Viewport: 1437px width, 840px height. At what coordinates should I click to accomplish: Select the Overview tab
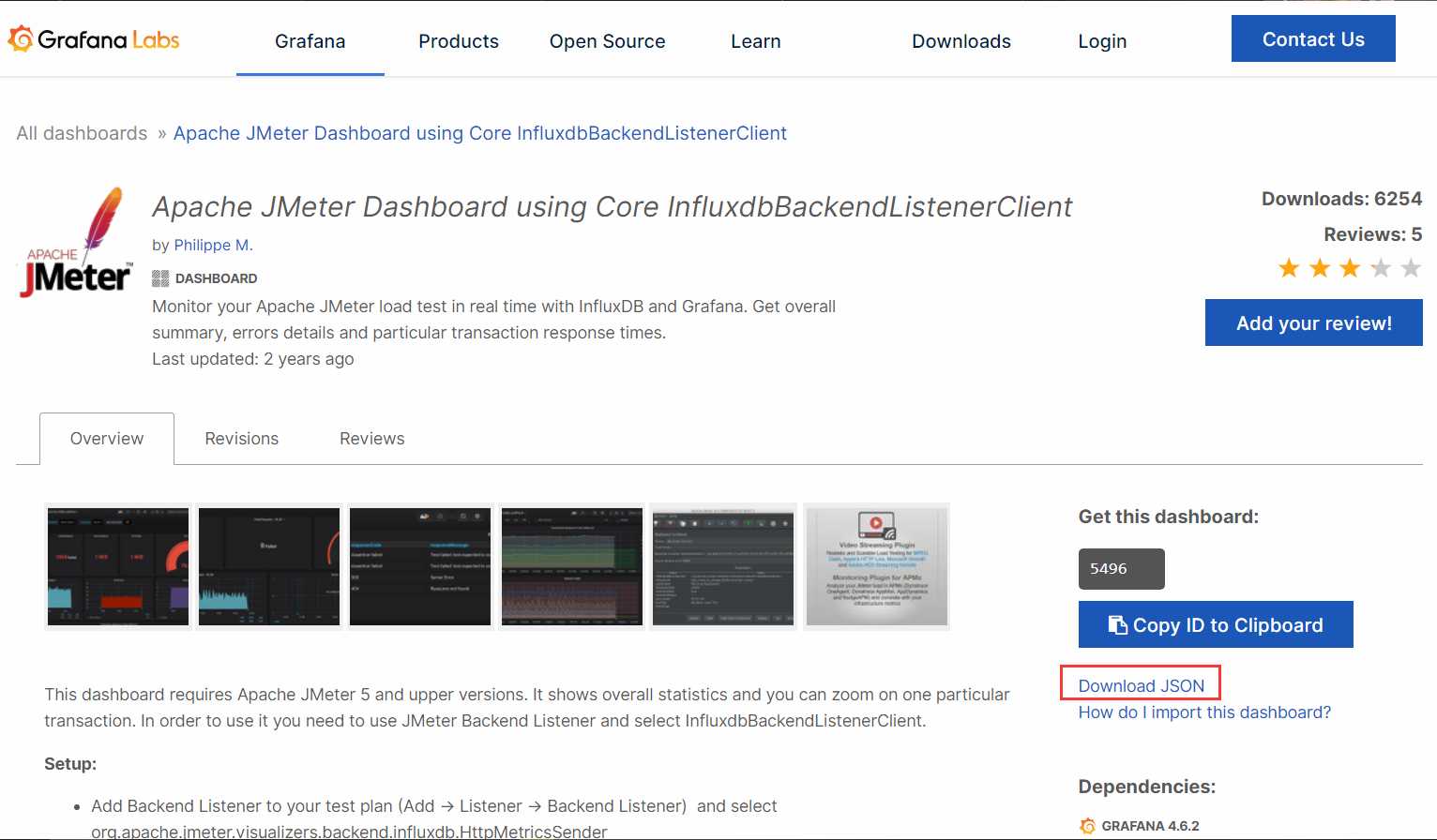click(107, 439)
